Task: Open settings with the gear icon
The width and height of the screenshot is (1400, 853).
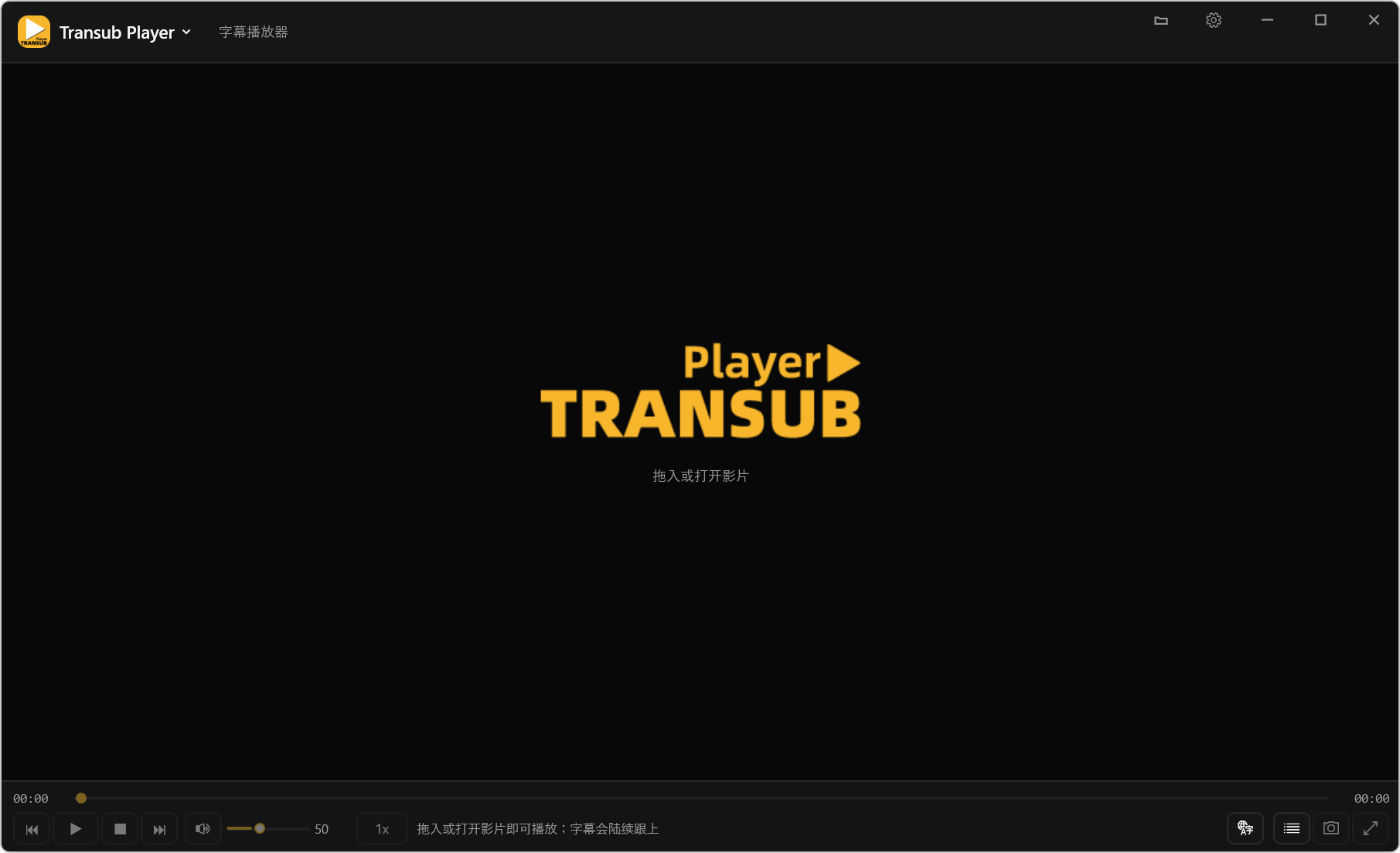Action: 1214,20
